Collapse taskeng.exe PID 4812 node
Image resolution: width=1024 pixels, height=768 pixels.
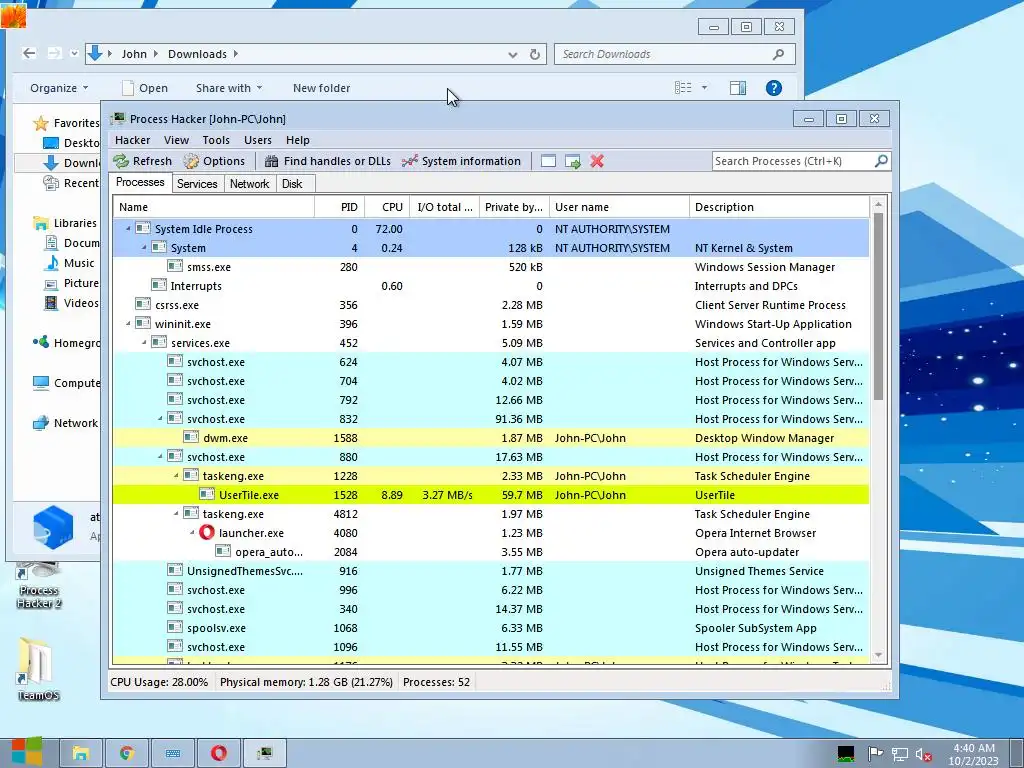[x=176, y=513]
